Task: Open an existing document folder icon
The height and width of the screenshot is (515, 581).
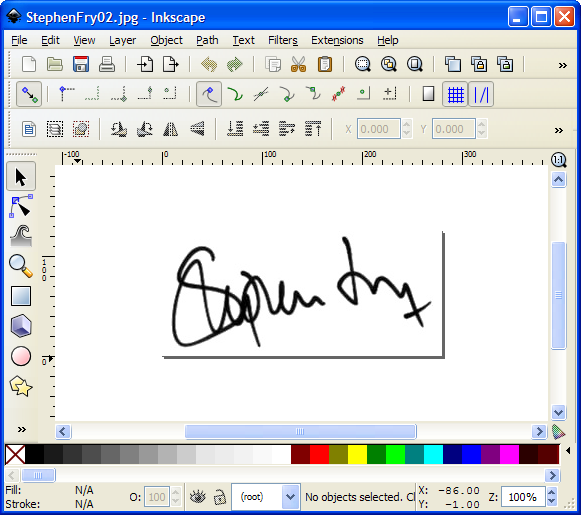Action: point(55,64)
